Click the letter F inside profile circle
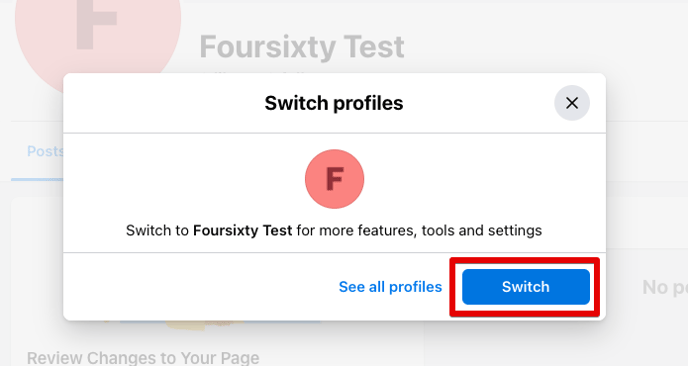688x366 pixels. click(x=335, y=179)
